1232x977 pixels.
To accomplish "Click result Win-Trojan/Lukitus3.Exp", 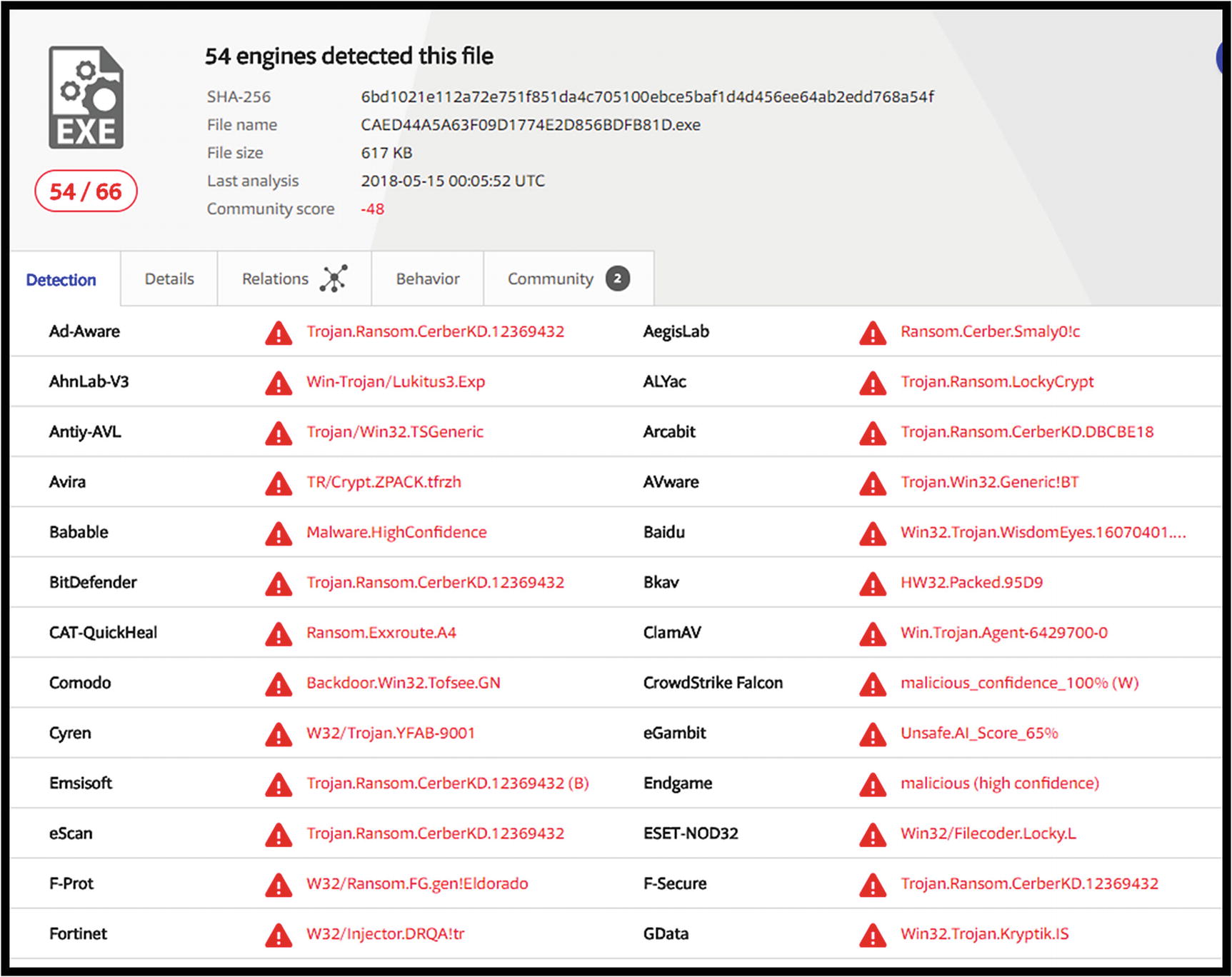I will 396,381.
